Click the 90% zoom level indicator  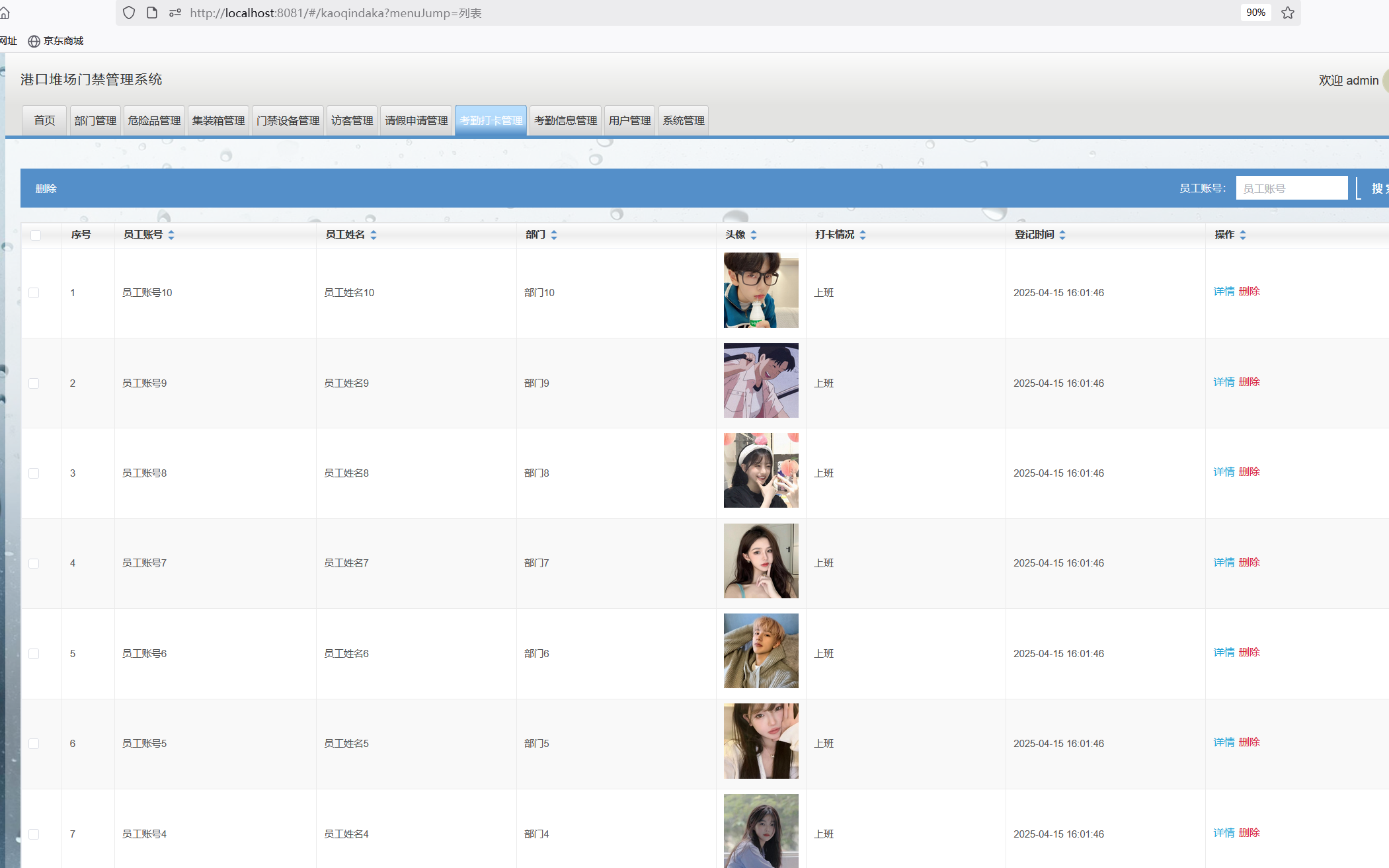click(x=1255, y=13)
